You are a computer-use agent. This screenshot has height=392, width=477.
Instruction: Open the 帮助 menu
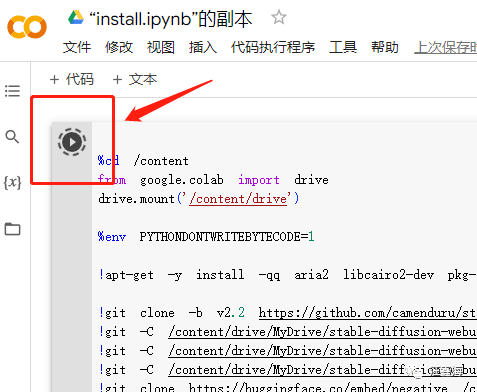click(385, 47)
